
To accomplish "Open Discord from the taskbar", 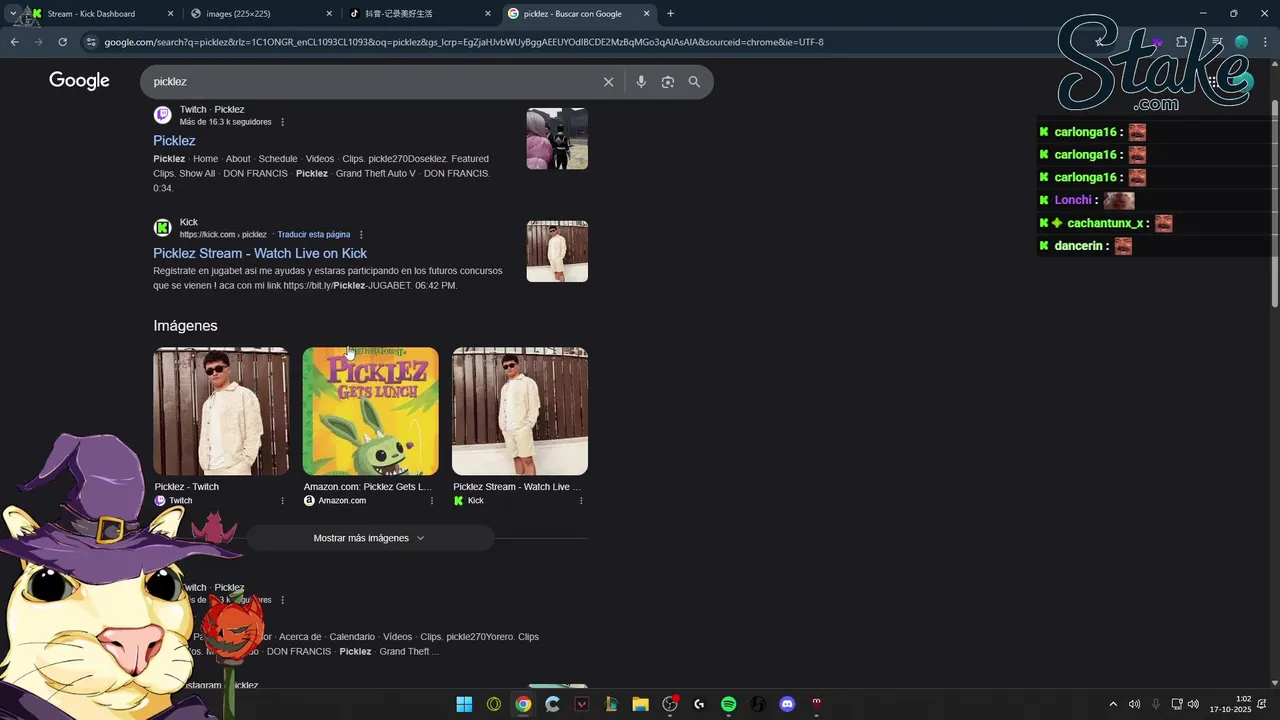I will click(787, 704).
